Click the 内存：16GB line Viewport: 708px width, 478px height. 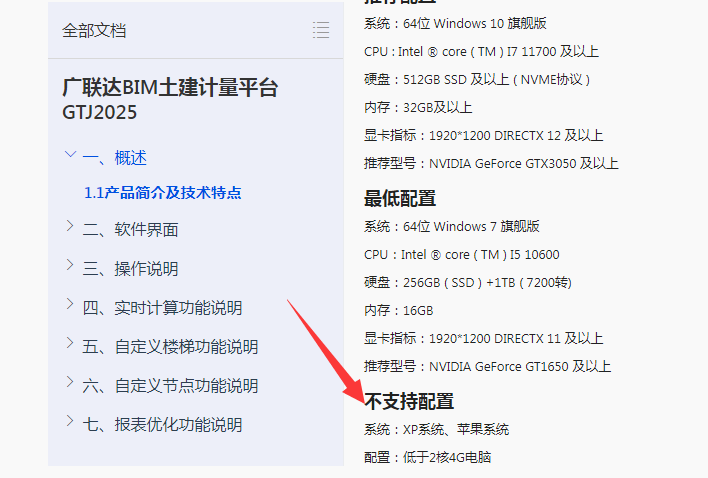coord(399,311)
